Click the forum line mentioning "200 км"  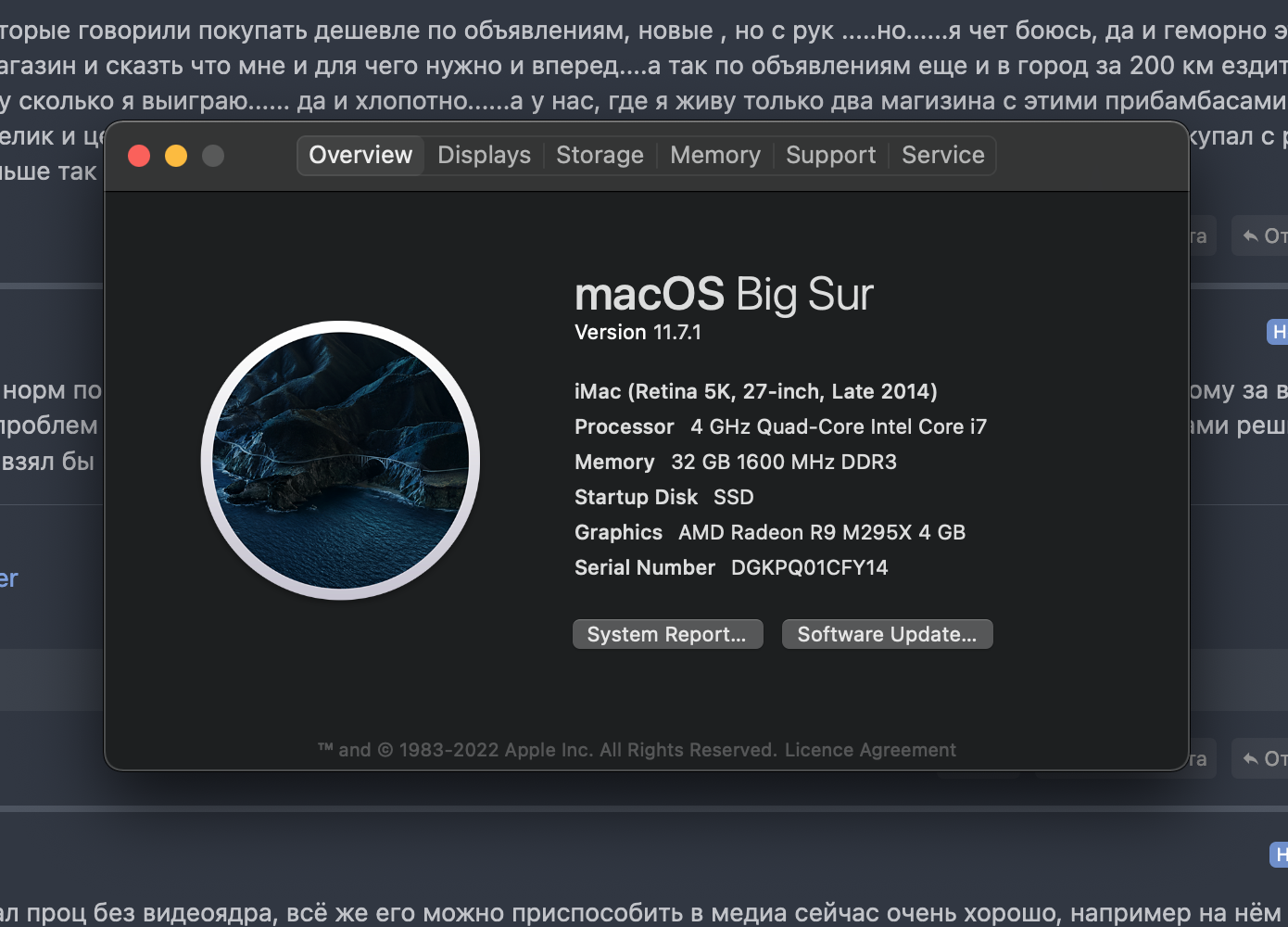coord(644,66)
